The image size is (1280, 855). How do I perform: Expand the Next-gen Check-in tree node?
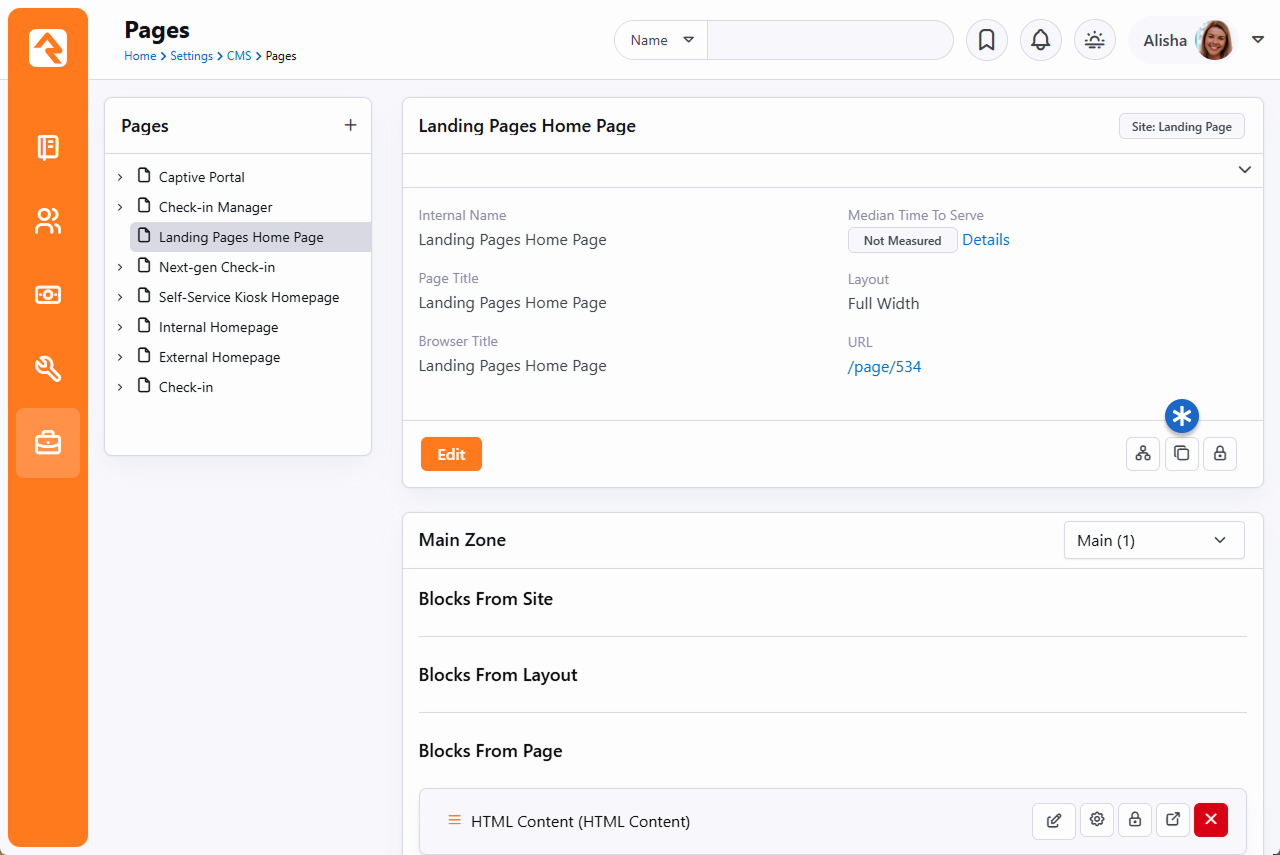coord(120,267)
